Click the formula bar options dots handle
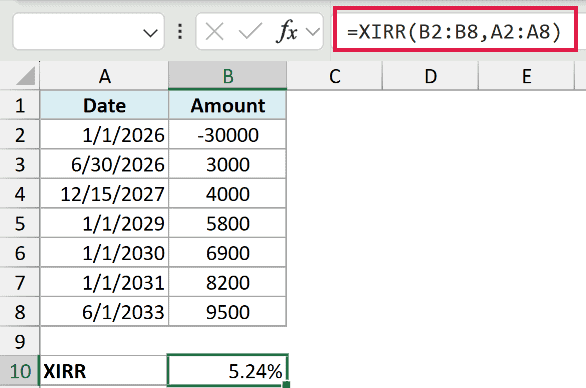Screen dimensions: 586x388 [180, 31]
